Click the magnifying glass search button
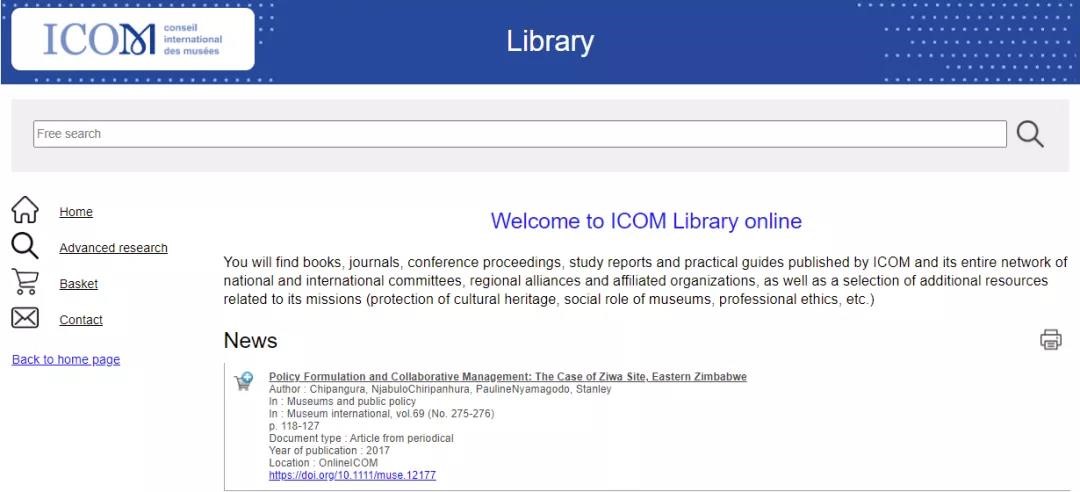This screenshot has width=1080, height=492. click(x=1030, y=134)
